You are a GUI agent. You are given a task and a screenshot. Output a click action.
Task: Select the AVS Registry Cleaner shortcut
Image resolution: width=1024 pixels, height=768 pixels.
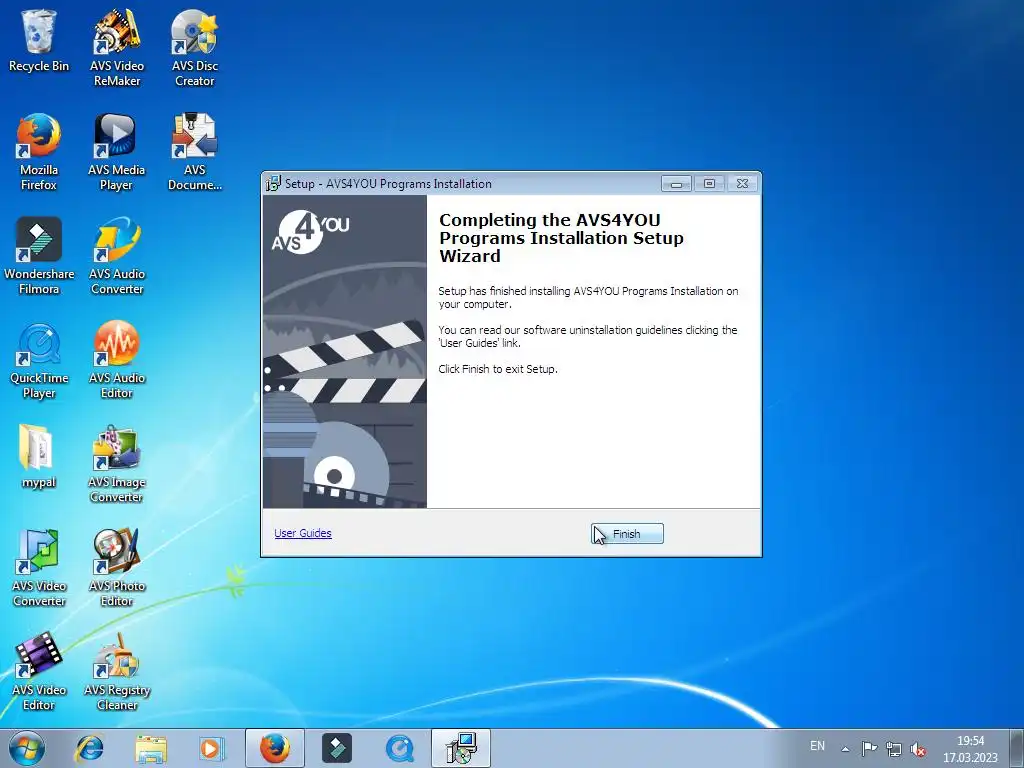click(117, 671)
